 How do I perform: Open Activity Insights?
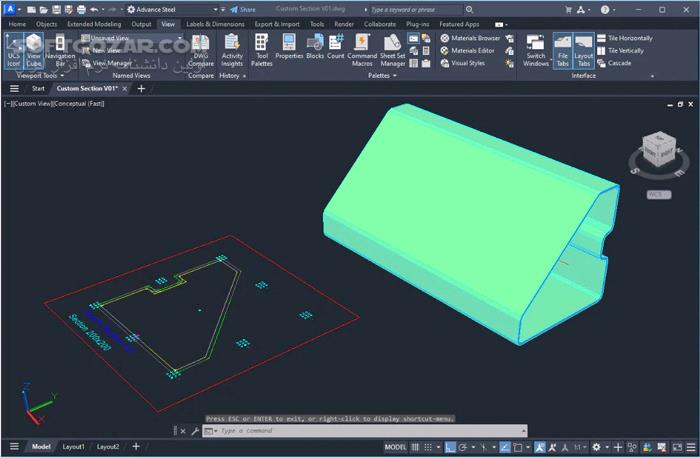point(232,50)
